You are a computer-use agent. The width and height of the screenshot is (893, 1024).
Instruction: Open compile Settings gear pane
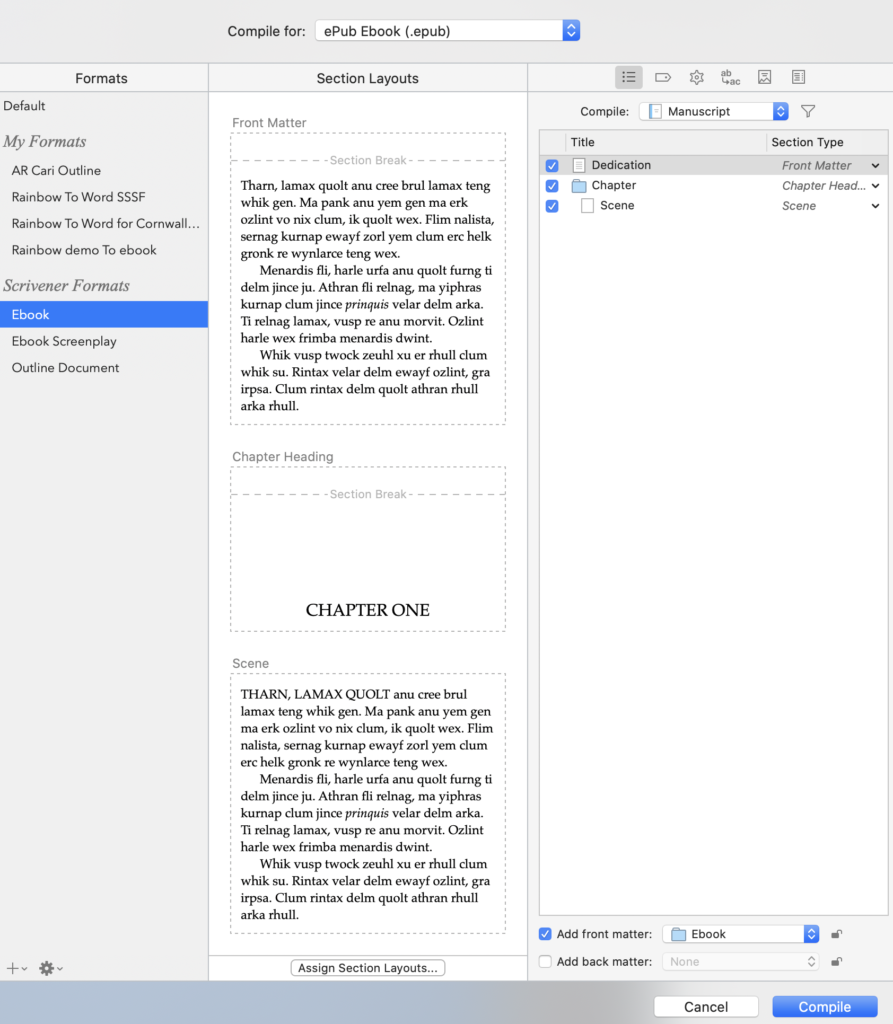pyautogui.click(x=696, y=77)
